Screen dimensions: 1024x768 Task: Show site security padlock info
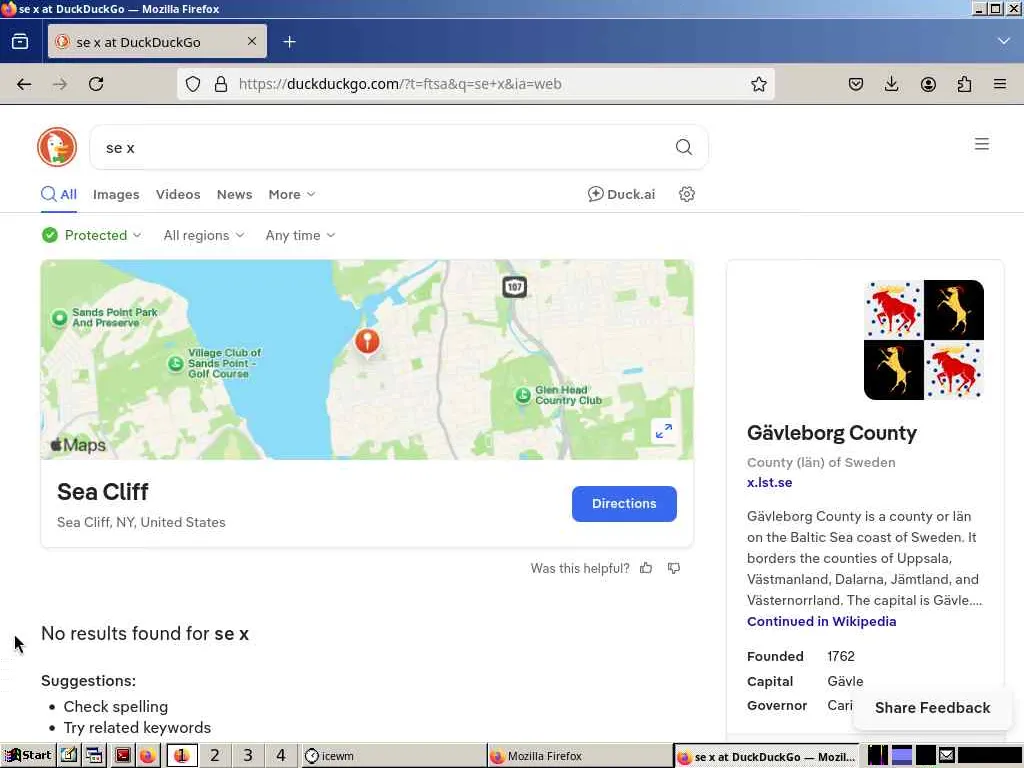tap(221, 84)
